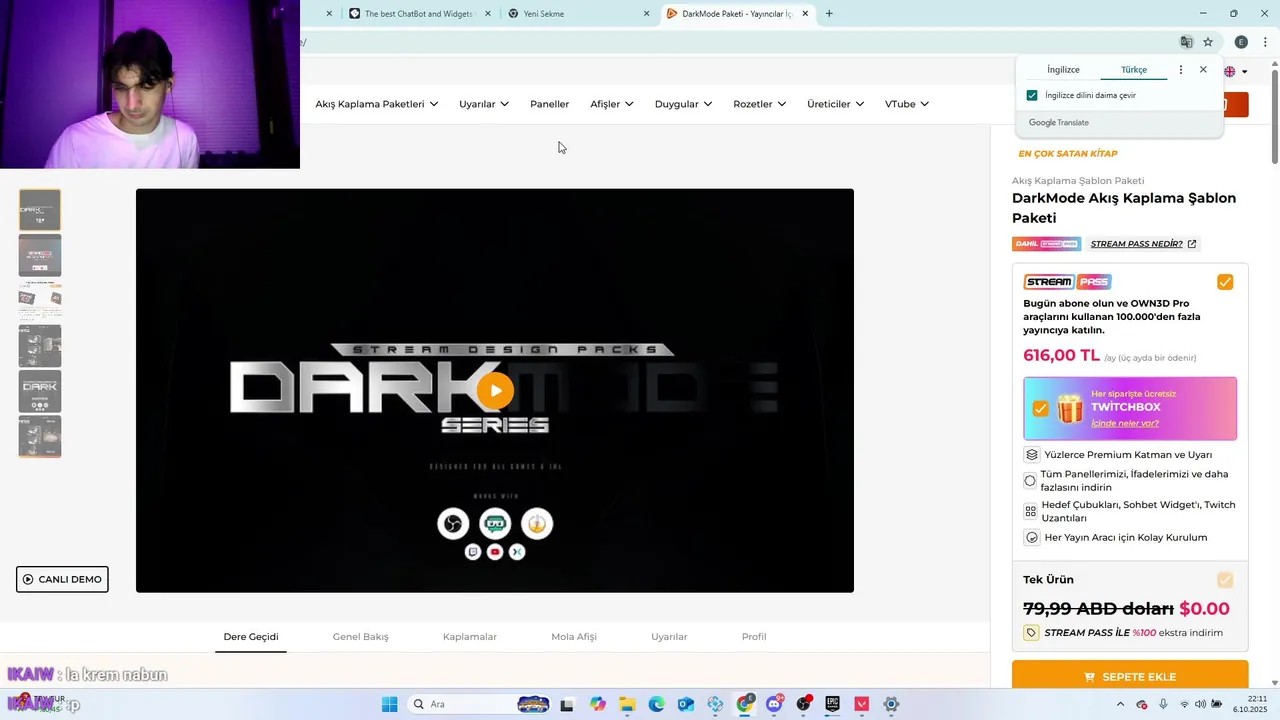Viewport: 1280px width, 720px height.
Task: Open Windows Start menu
Action: point(389,704)
